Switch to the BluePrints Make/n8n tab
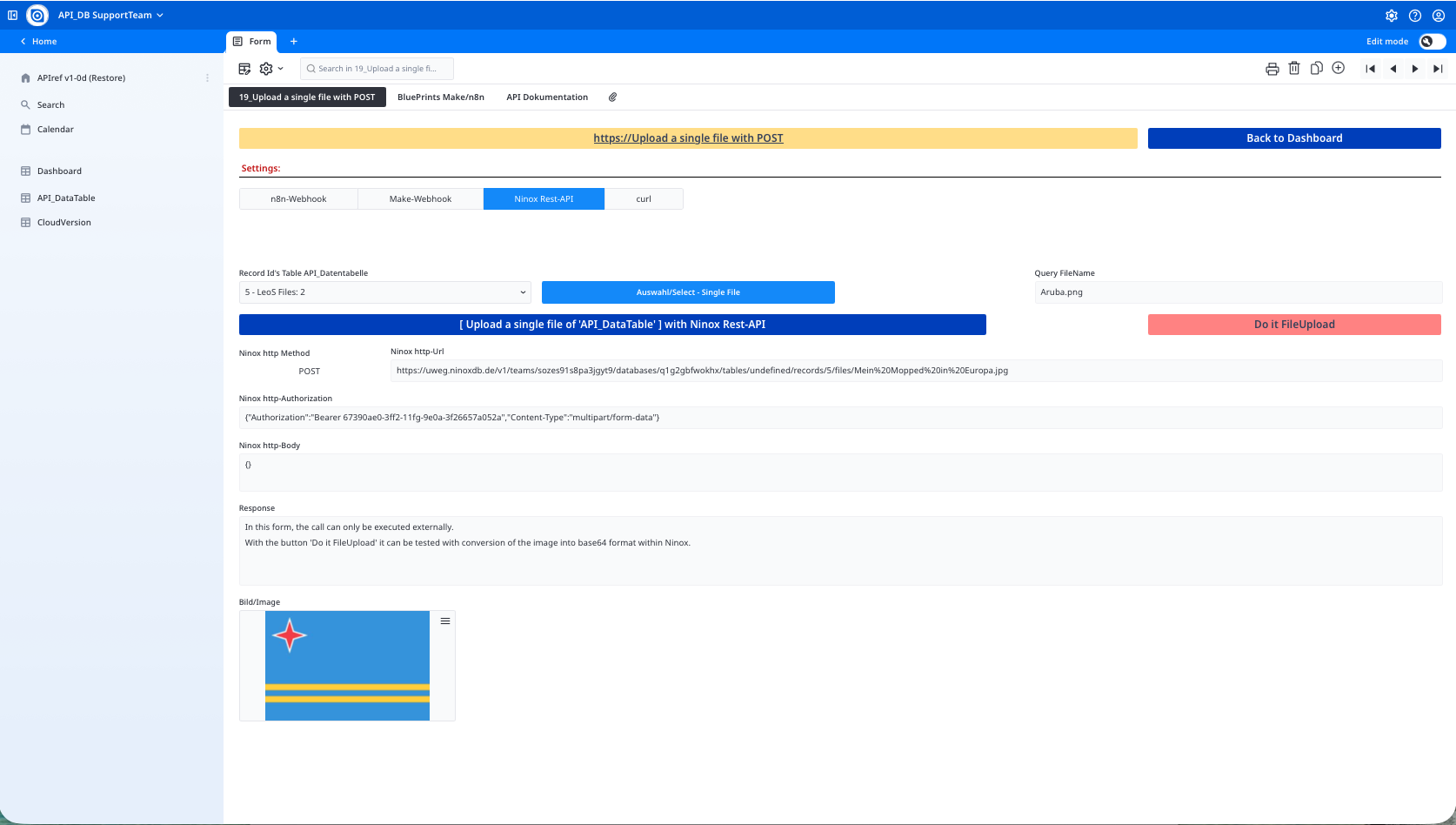The height and width of the screenshot is (825, 1456). pos(440,97)
